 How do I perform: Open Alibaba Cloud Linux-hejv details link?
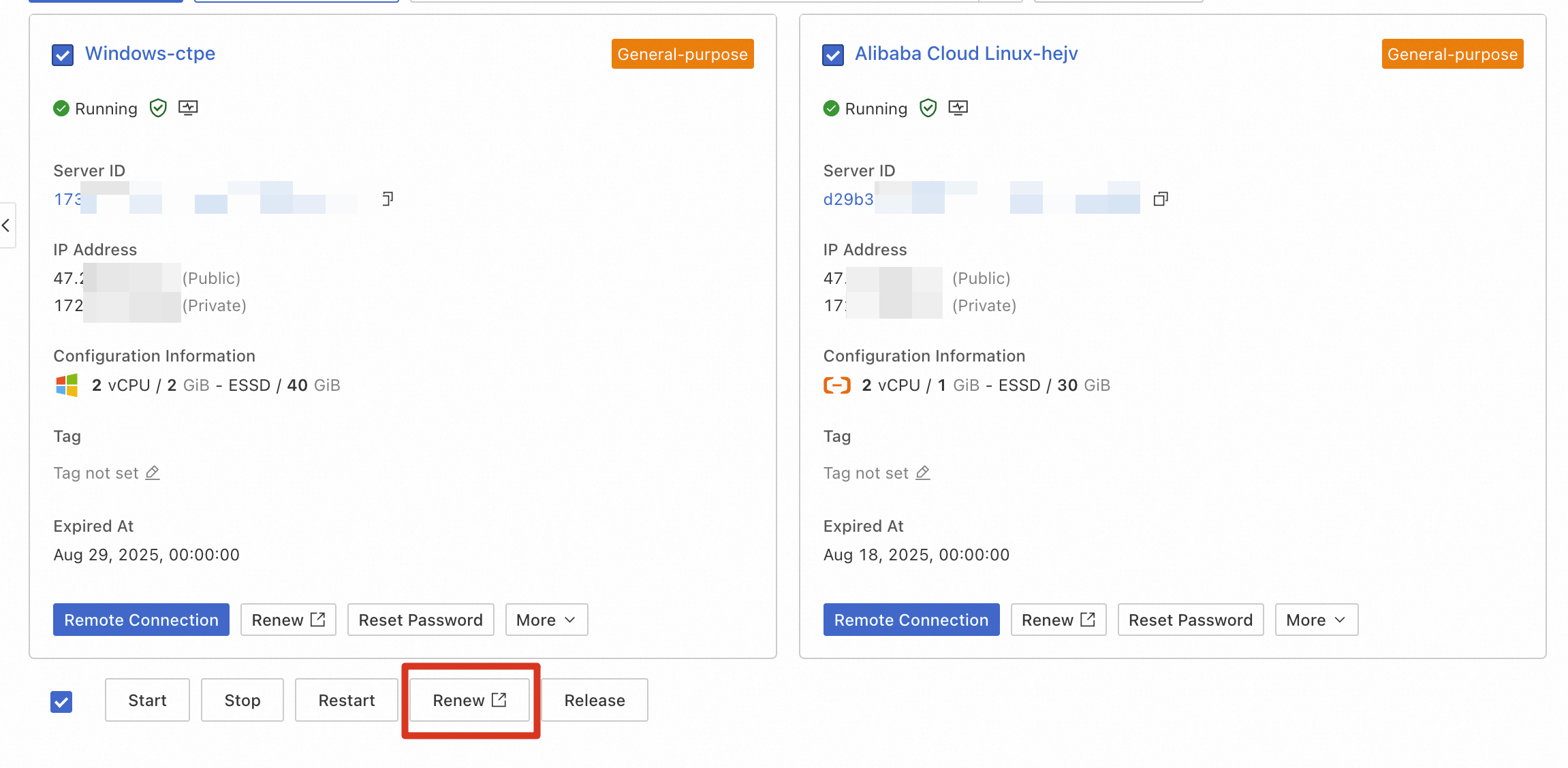pos(966,53)
